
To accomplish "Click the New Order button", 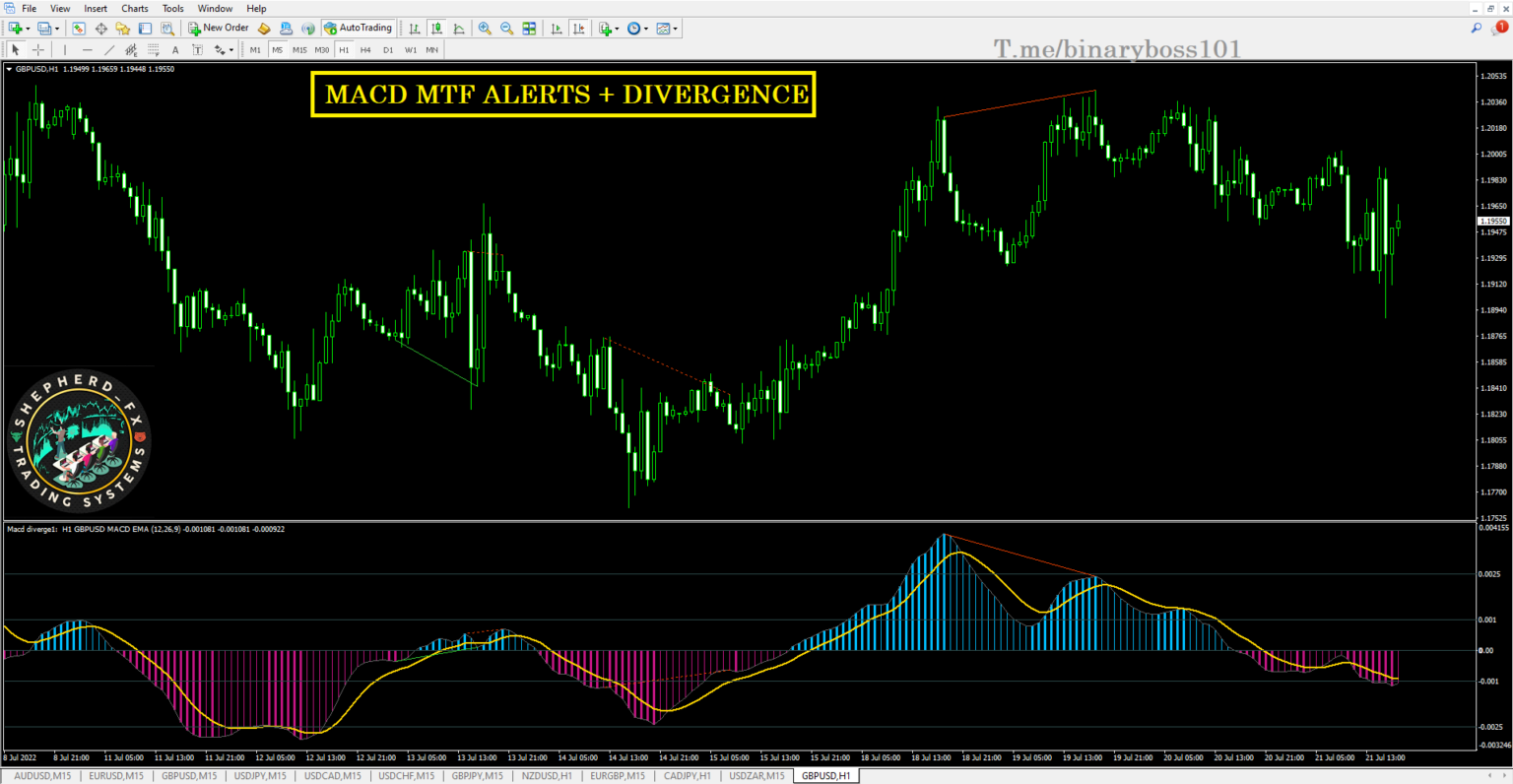I will click(x=219, y=28).
